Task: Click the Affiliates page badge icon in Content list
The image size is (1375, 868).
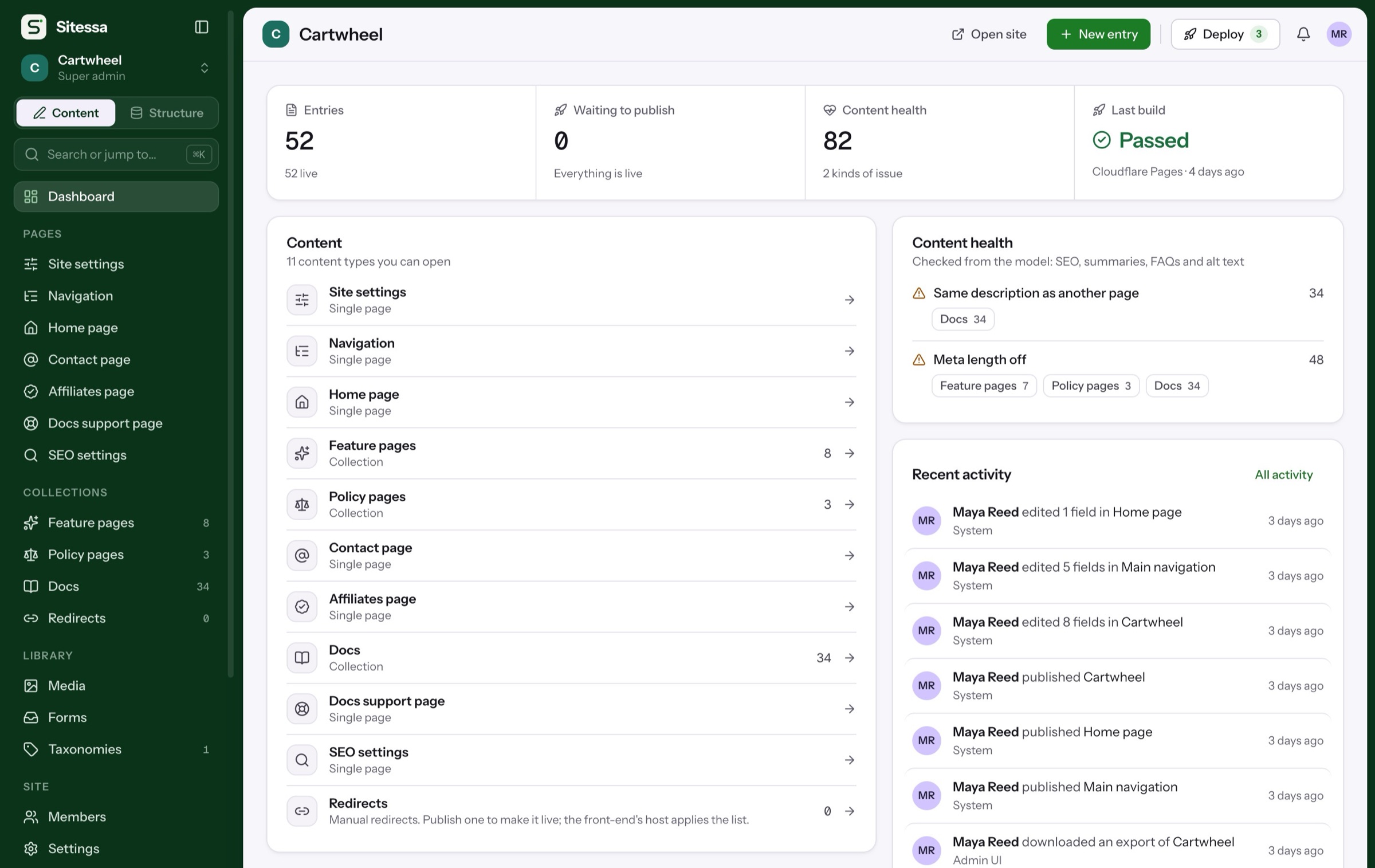Action: click(x=302, y=607)
